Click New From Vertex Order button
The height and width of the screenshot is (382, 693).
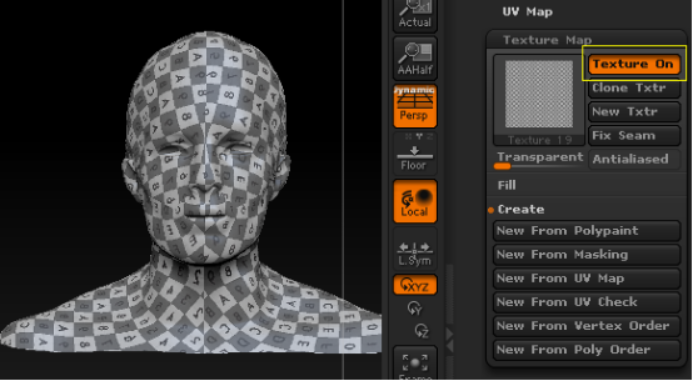coord(586,326)
